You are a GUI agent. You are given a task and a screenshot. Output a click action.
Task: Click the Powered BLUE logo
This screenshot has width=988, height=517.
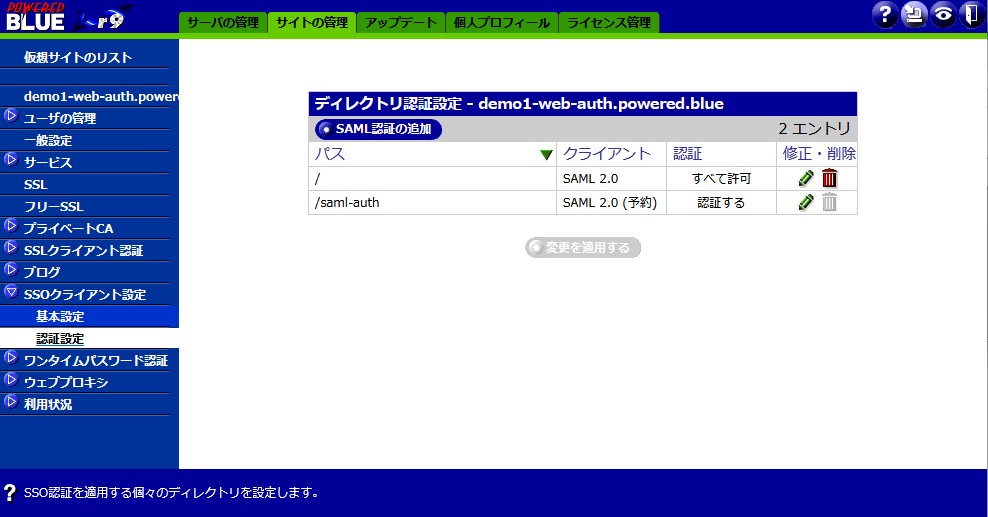pyautogui.click(x=67, y=17)
